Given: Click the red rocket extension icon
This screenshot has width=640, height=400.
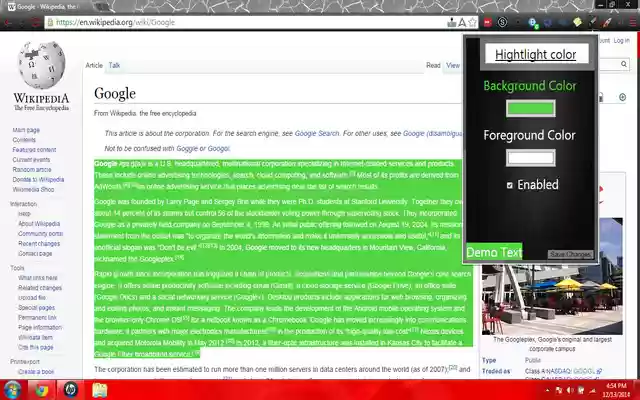Looking at the screenshot, I should [607, 22].
